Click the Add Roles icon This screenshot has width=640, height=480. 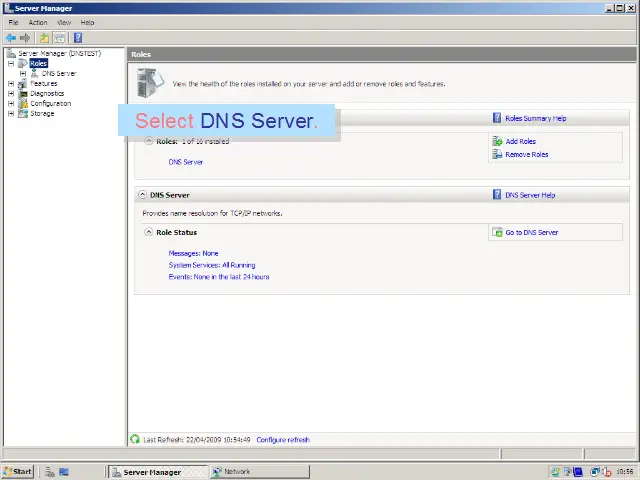click(x=497, y=141)
